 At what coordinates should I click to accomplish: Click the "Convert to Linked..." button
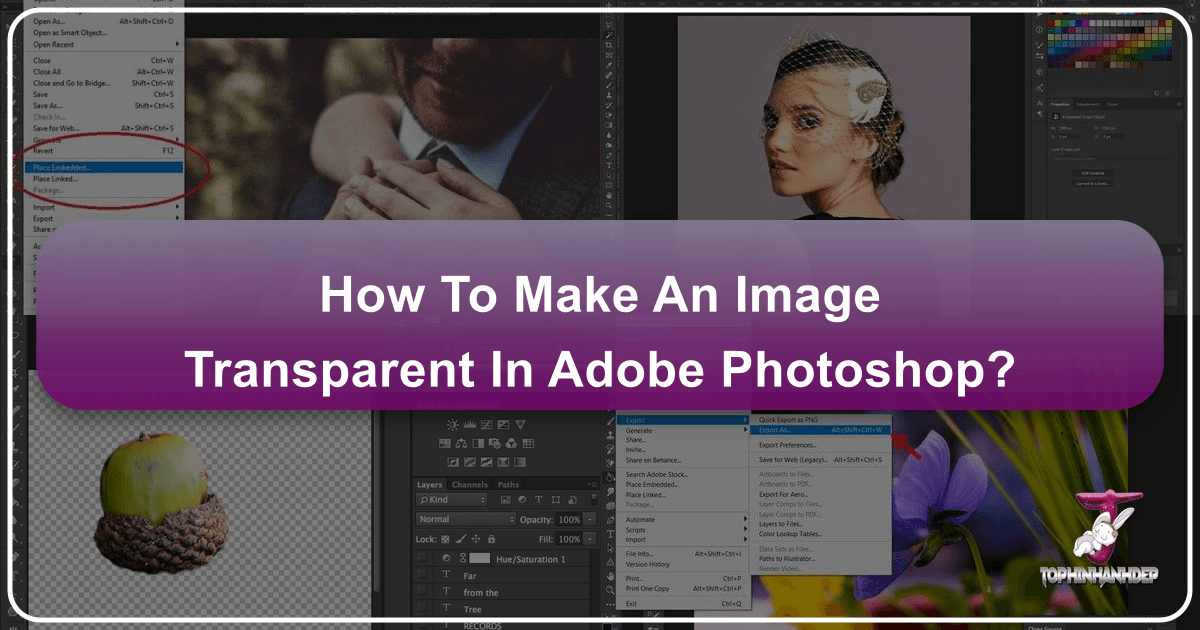point(1093,183)
